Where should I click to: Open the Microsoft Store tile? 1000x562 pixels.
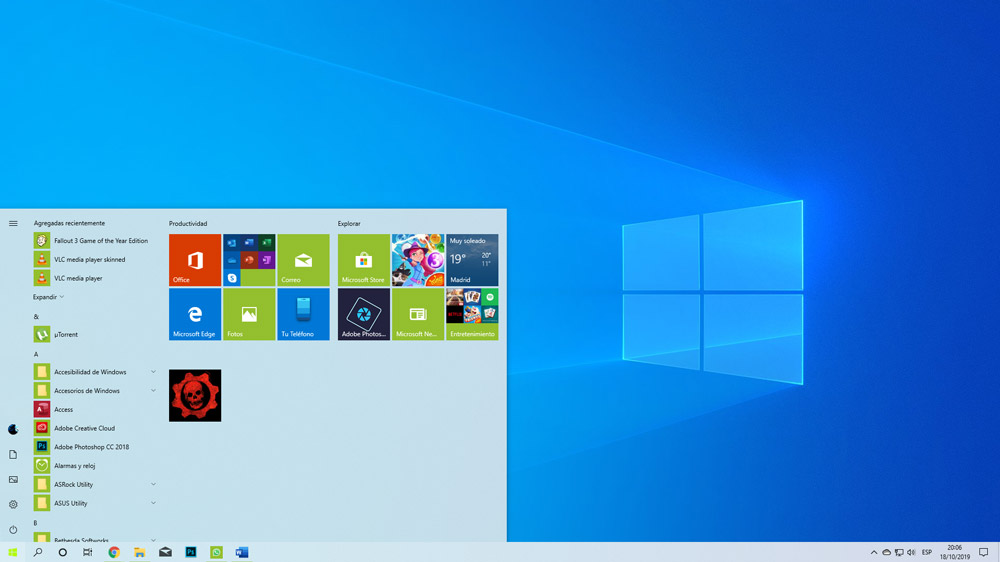(x=363, y=260)
